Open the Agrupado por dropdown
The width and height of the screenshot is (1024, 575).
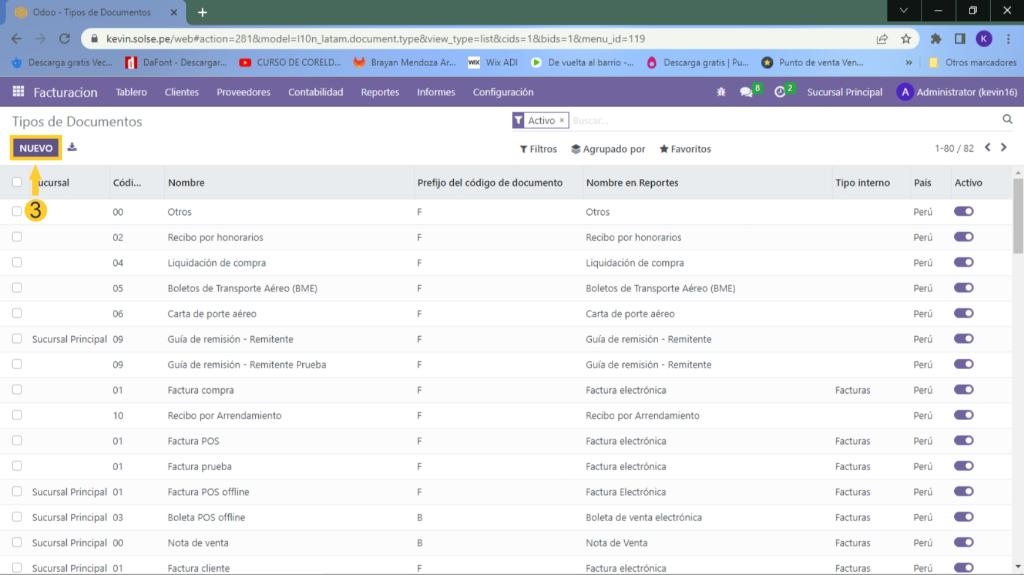tap(608, 149)
